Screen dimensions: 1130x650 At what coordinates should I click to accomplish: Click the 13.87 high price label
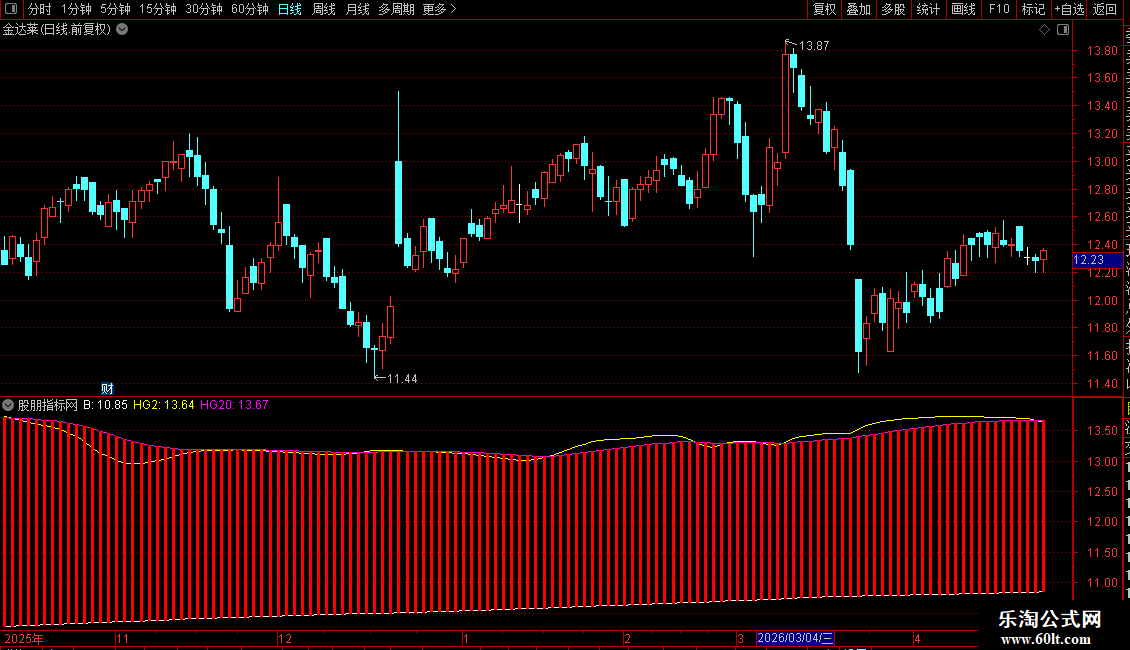point(814,46)
